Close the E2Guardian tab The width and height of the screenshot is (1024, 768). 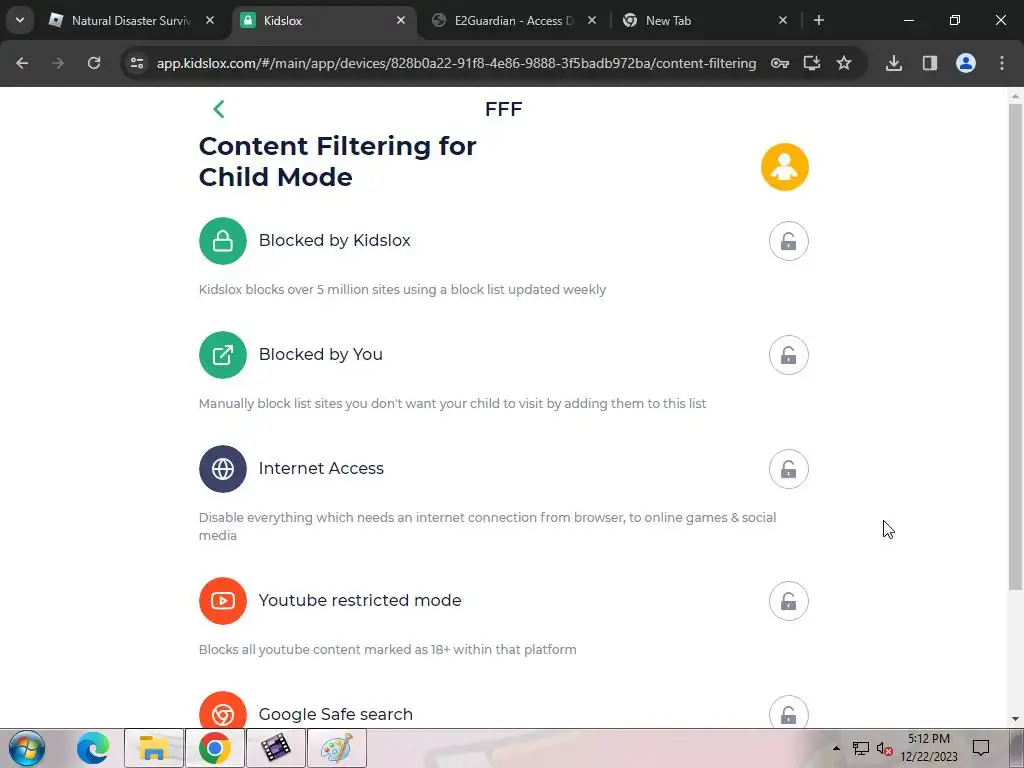coord(592,20)
